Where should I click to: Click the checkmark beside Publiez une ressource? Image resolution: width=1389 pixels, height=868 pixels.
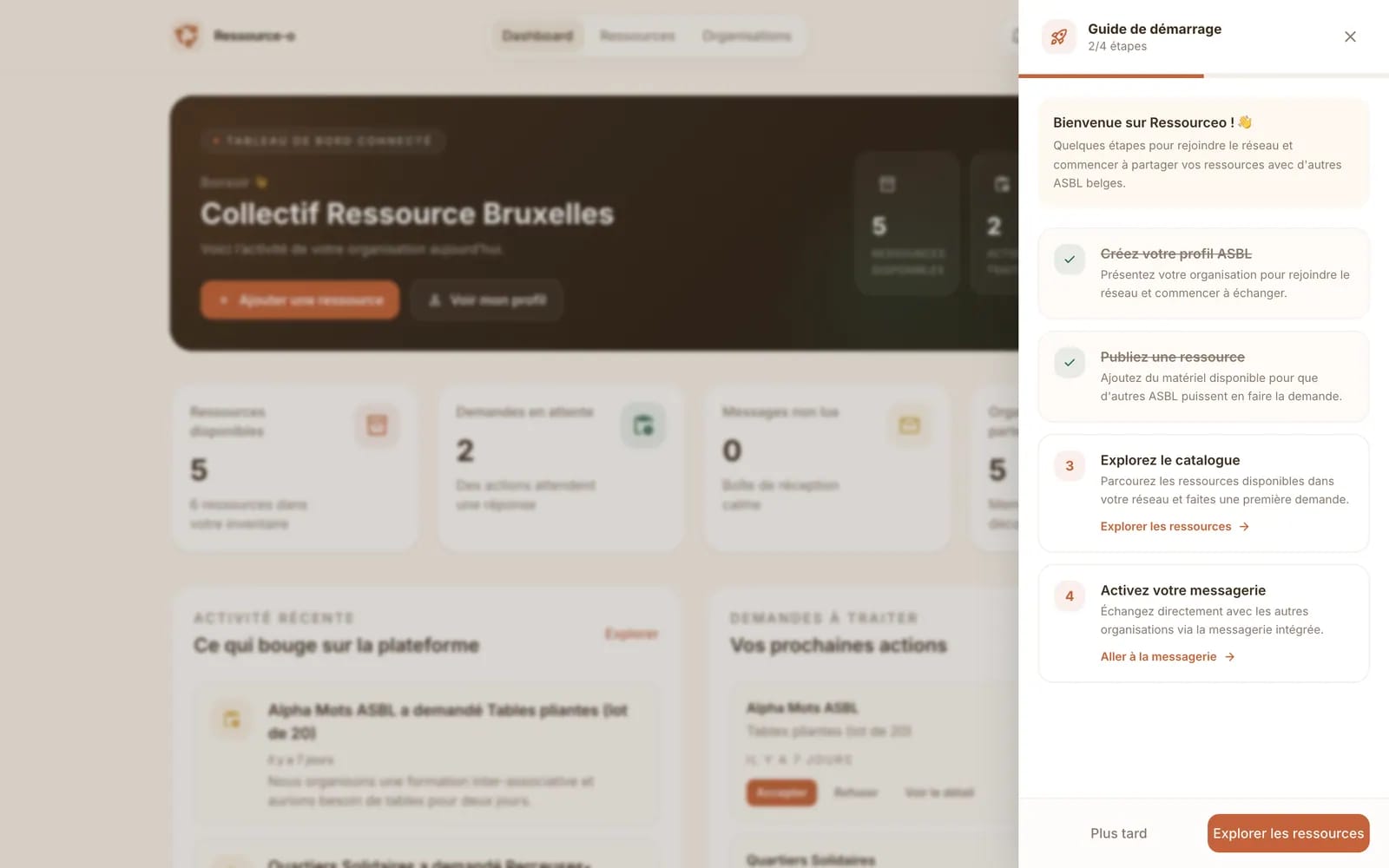tap(1070, 363)
